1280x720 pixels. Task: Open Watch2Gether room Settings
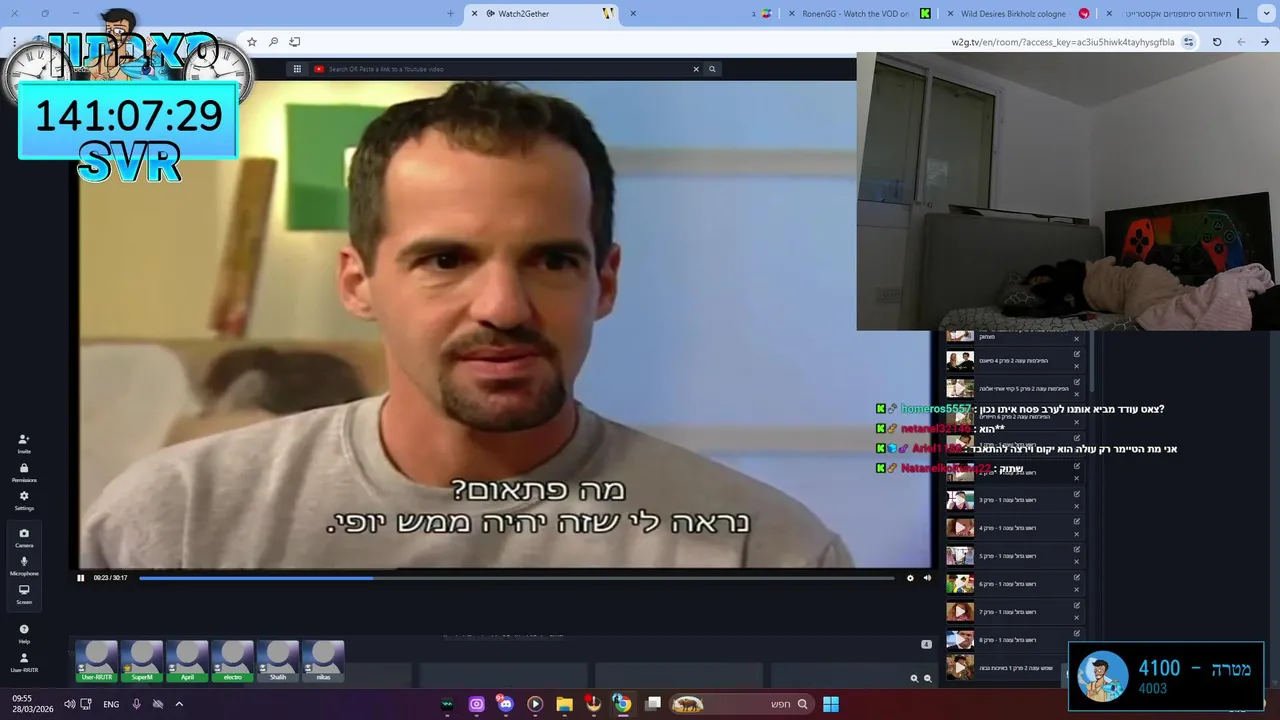point(24,500)
